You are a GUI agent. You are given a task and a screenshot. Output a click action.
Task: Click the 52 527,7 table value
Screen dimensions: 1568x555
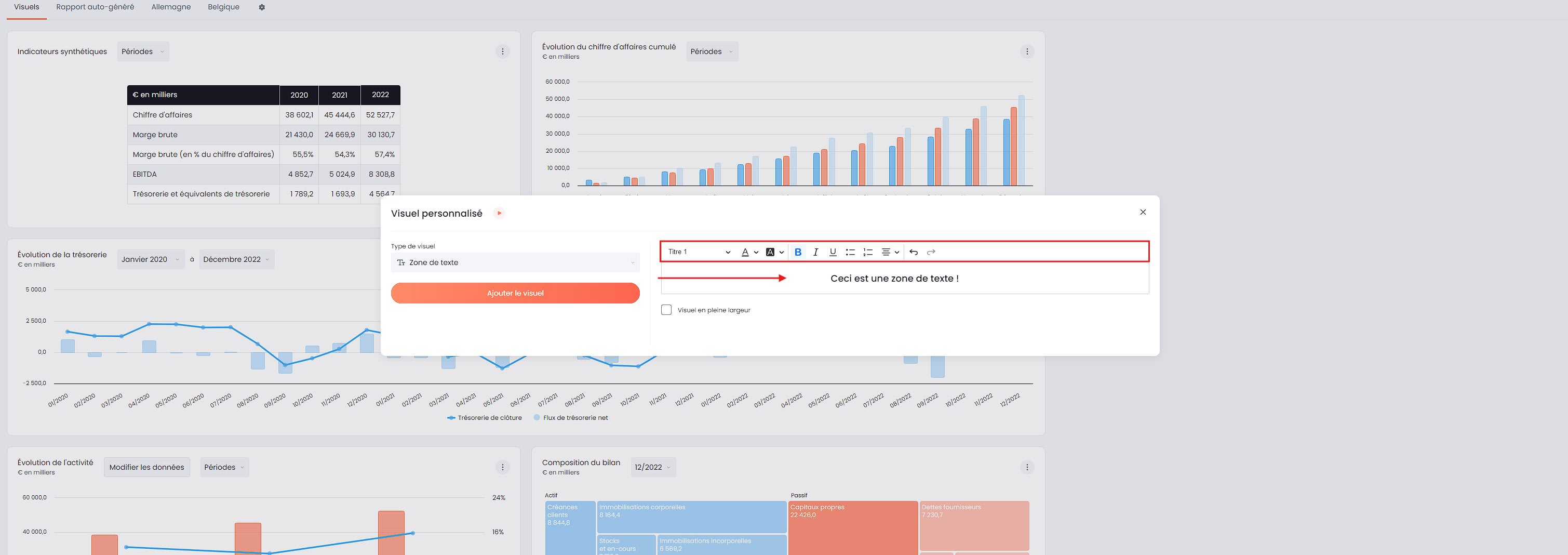[380, 115]
